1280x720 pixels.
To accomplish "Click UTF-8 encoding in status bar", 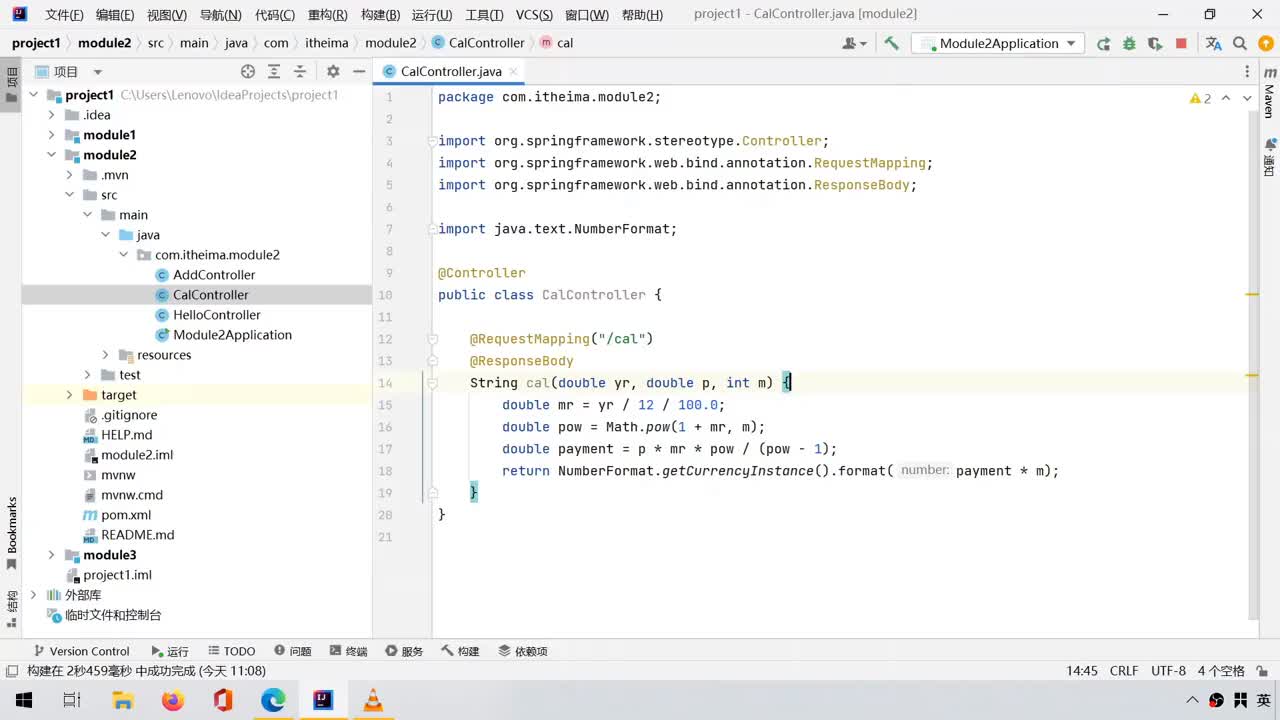I will [1168, 671].
